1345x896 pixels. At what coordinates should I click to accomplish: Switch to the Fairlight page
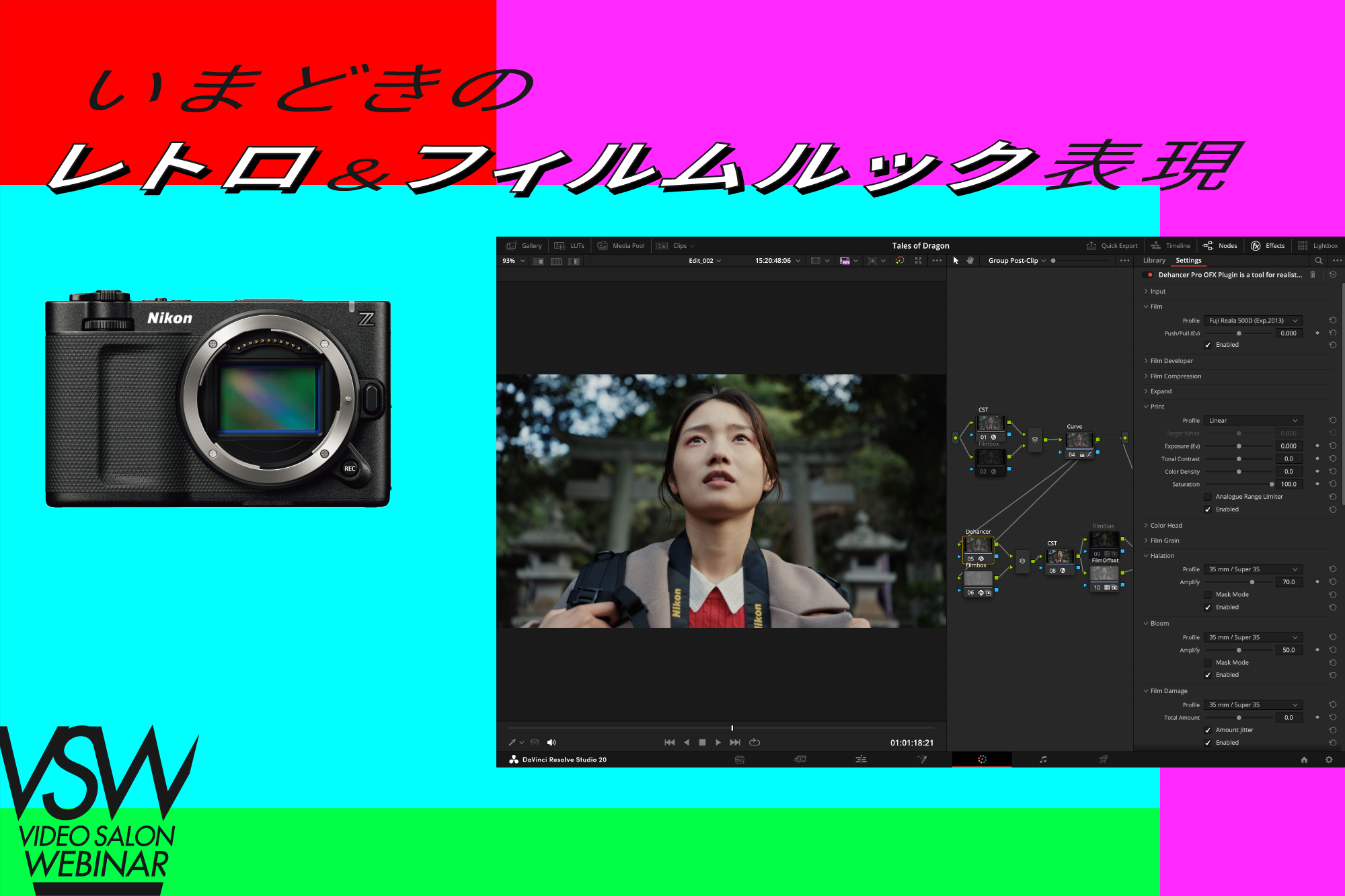click(x=1042, y=759)
